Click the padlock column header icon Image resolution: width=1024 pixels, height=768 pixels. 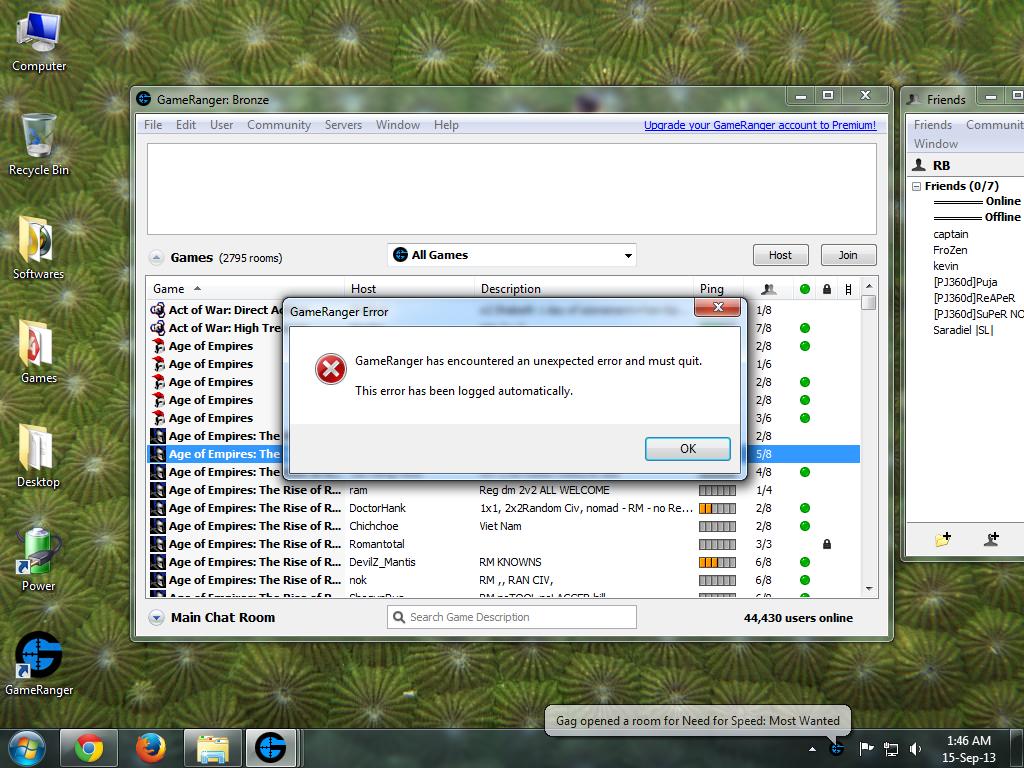[x=827, y=289]
